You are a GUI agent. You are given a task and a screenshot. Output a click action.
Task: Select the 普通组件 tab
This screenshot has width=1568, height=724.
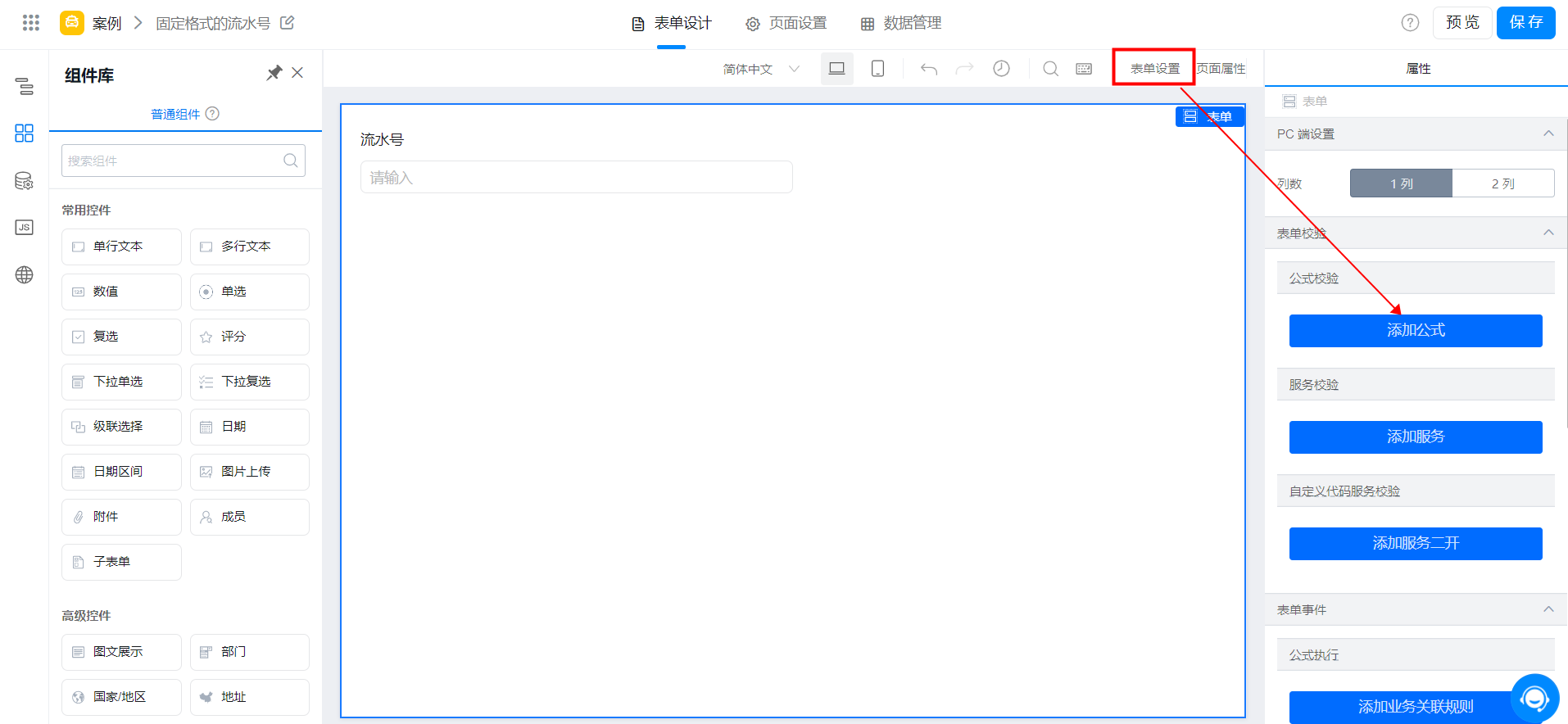coord(175,114)
